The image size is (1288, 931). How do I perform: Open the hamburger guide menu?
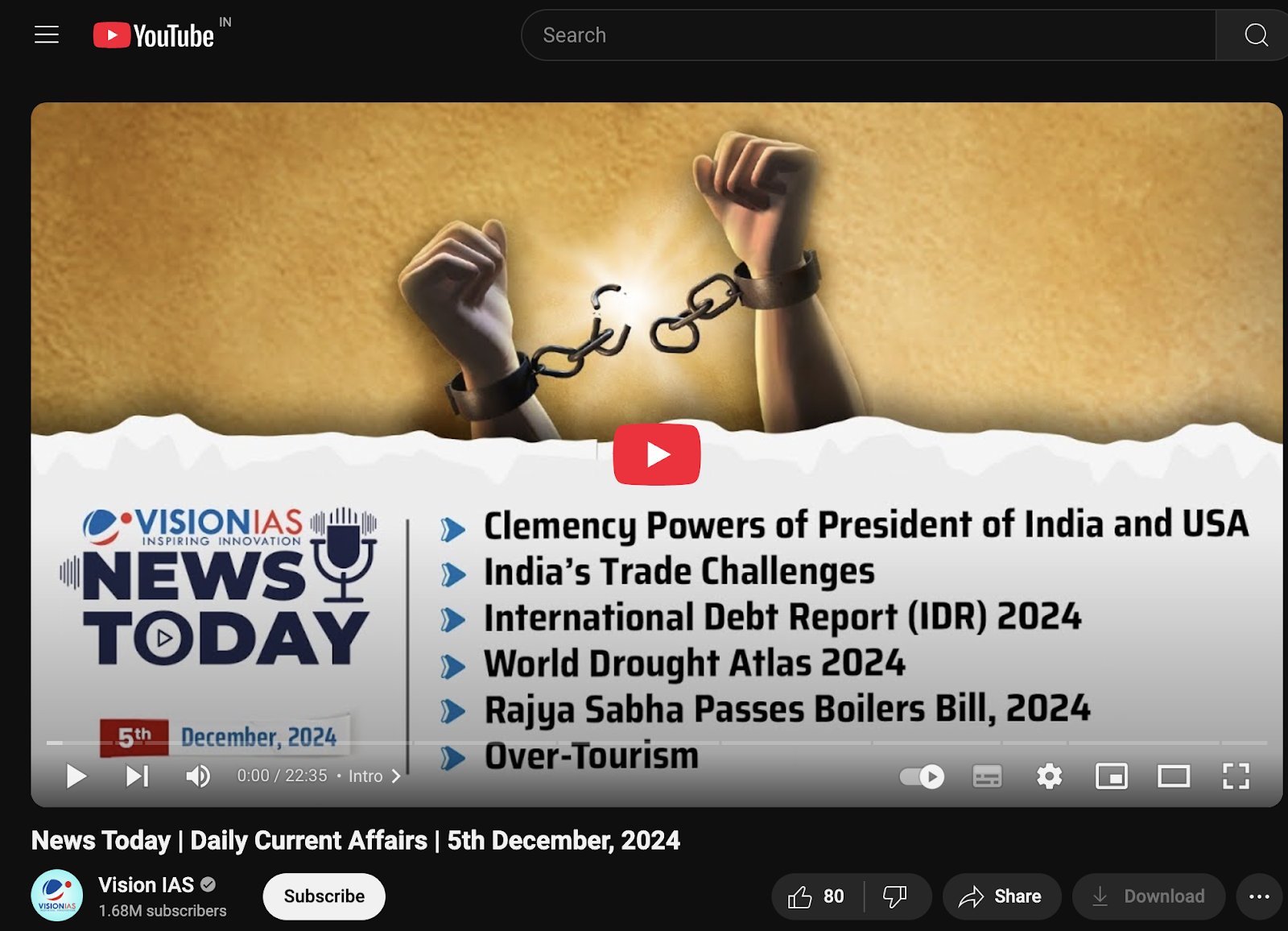[x=47, y=35]
